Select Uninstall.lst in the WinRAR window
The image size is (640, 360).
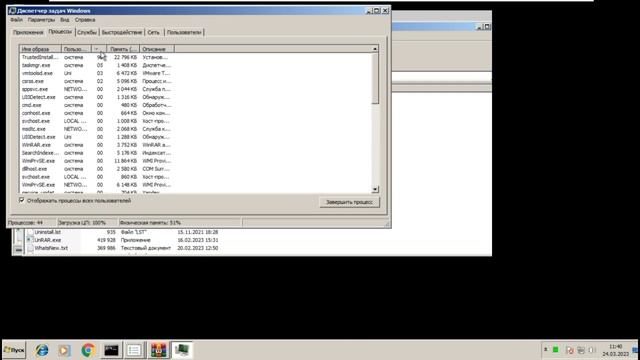click(x=47, y=232)
